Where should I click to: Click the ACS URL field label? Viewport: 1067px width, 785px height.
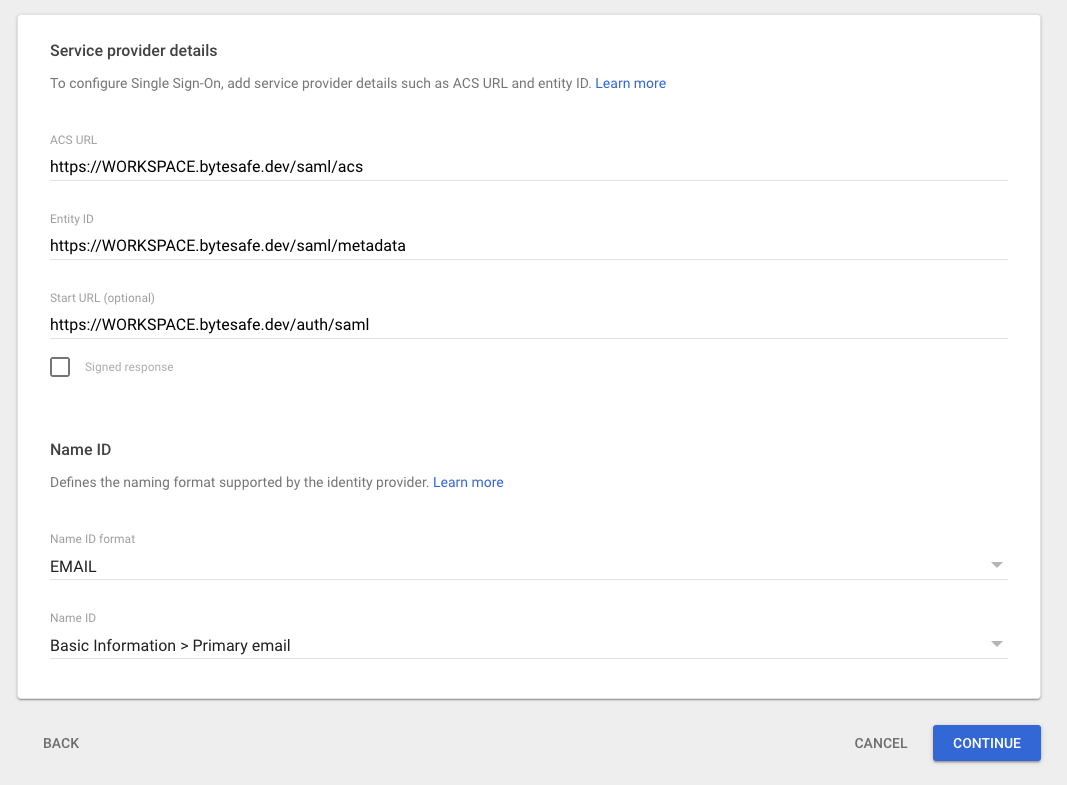click(x=73, y=140)
